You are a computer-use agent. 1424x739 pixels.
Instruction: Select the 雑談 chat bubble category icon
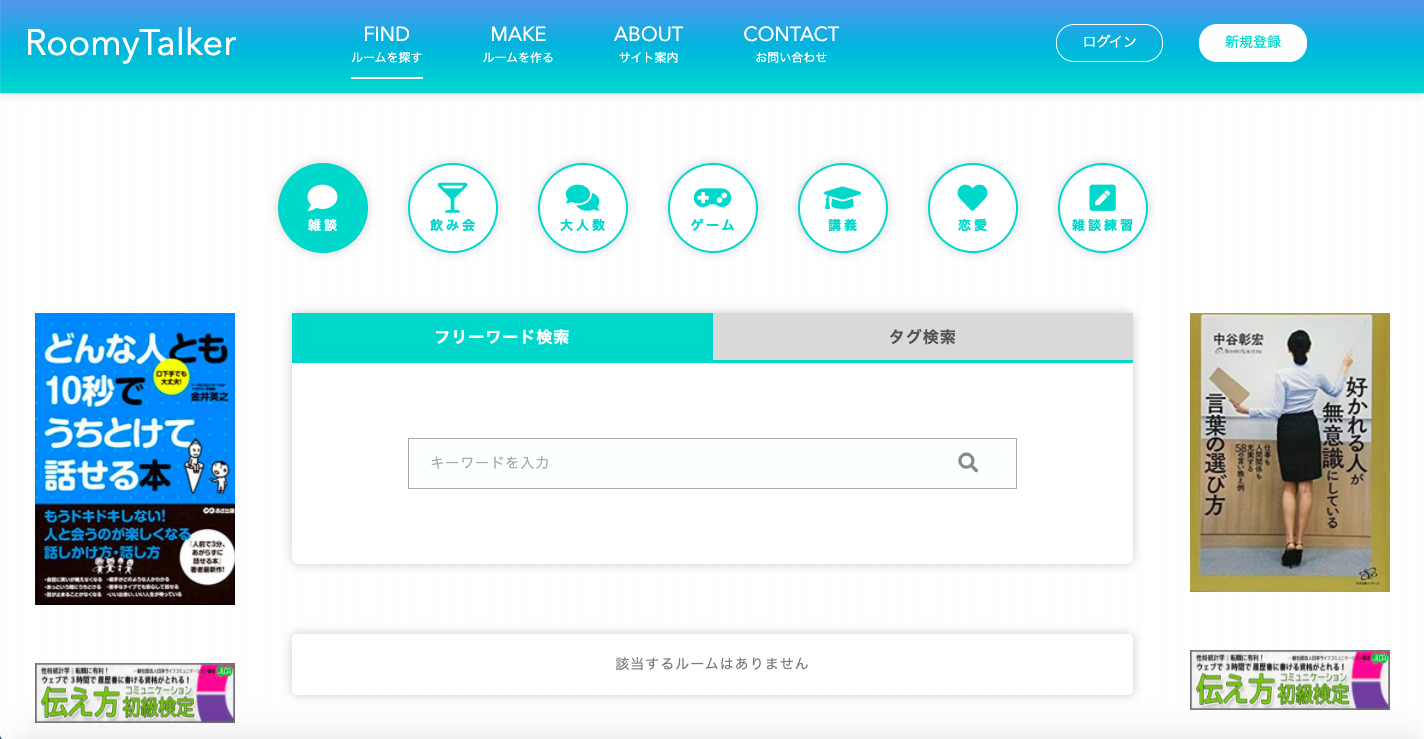[x=323, y=208]
